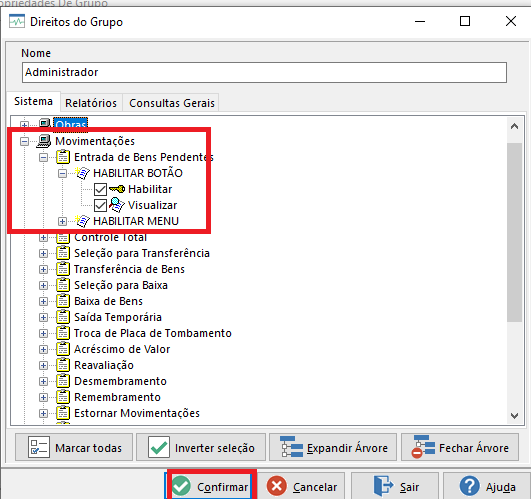Click the Direitos do Grupo window icon
Image resolution: width=531 pixels, height=499 pixels.
tap(17, 21)
